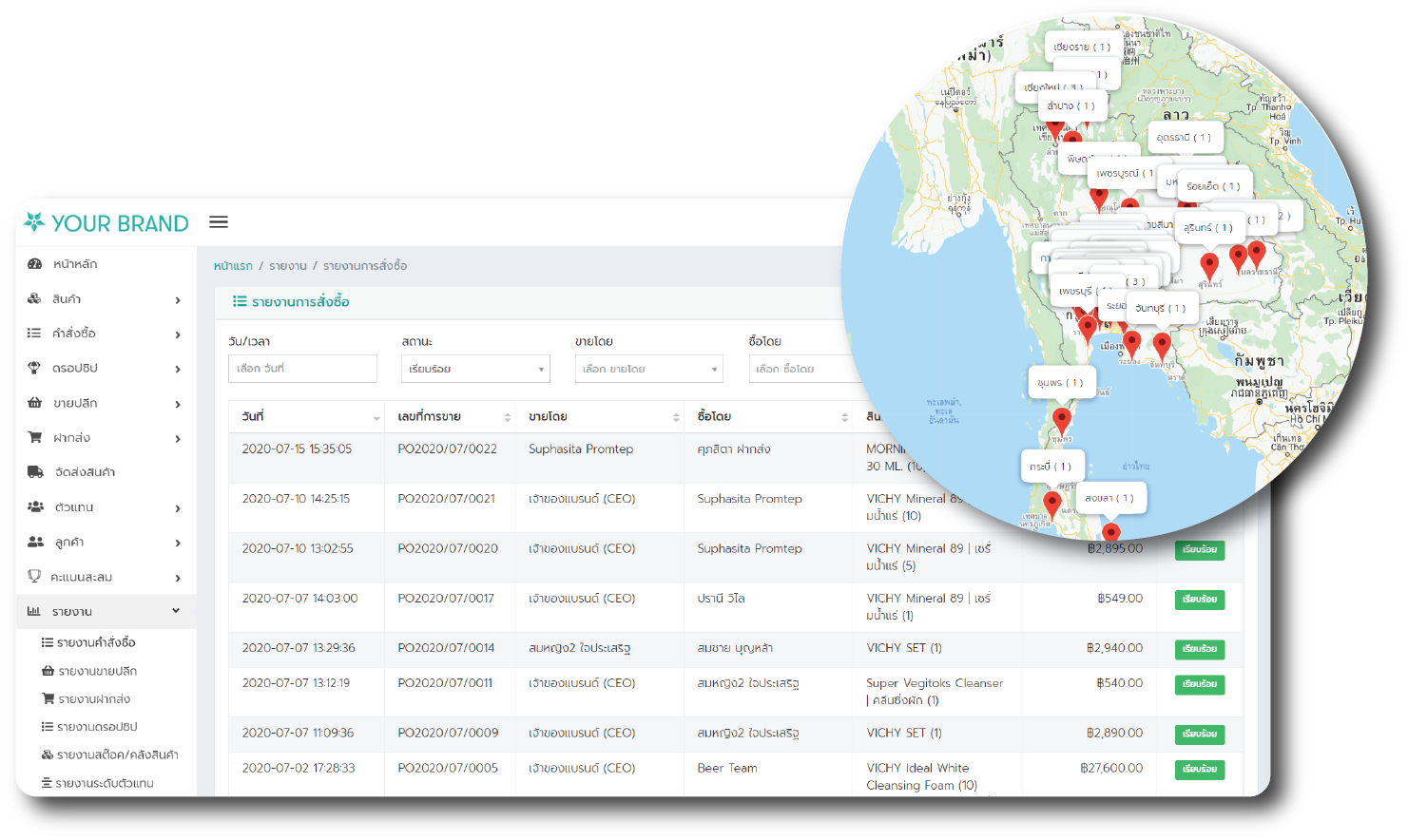Click the รายงาน chart icon
This screenshot has width=1408, height=840.
tap(34, 611)
